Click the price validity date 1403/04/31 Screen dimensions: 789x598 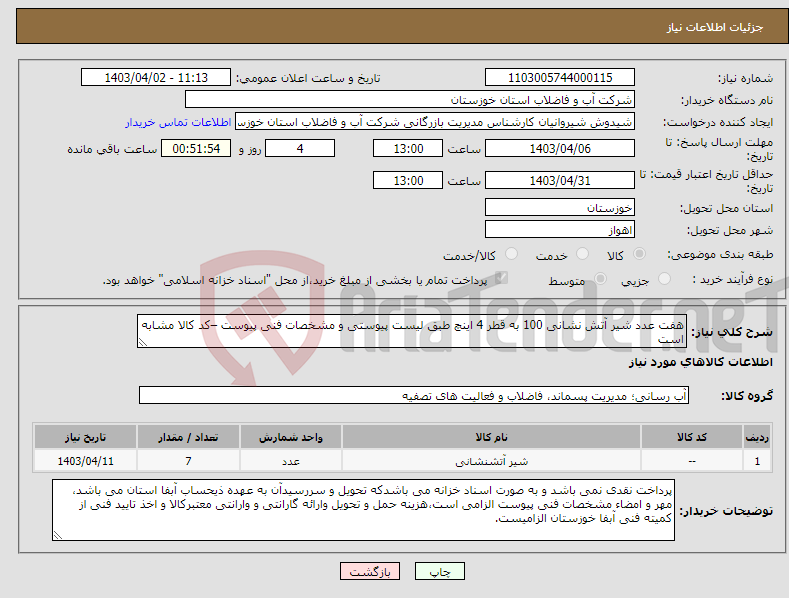point(560,180)
